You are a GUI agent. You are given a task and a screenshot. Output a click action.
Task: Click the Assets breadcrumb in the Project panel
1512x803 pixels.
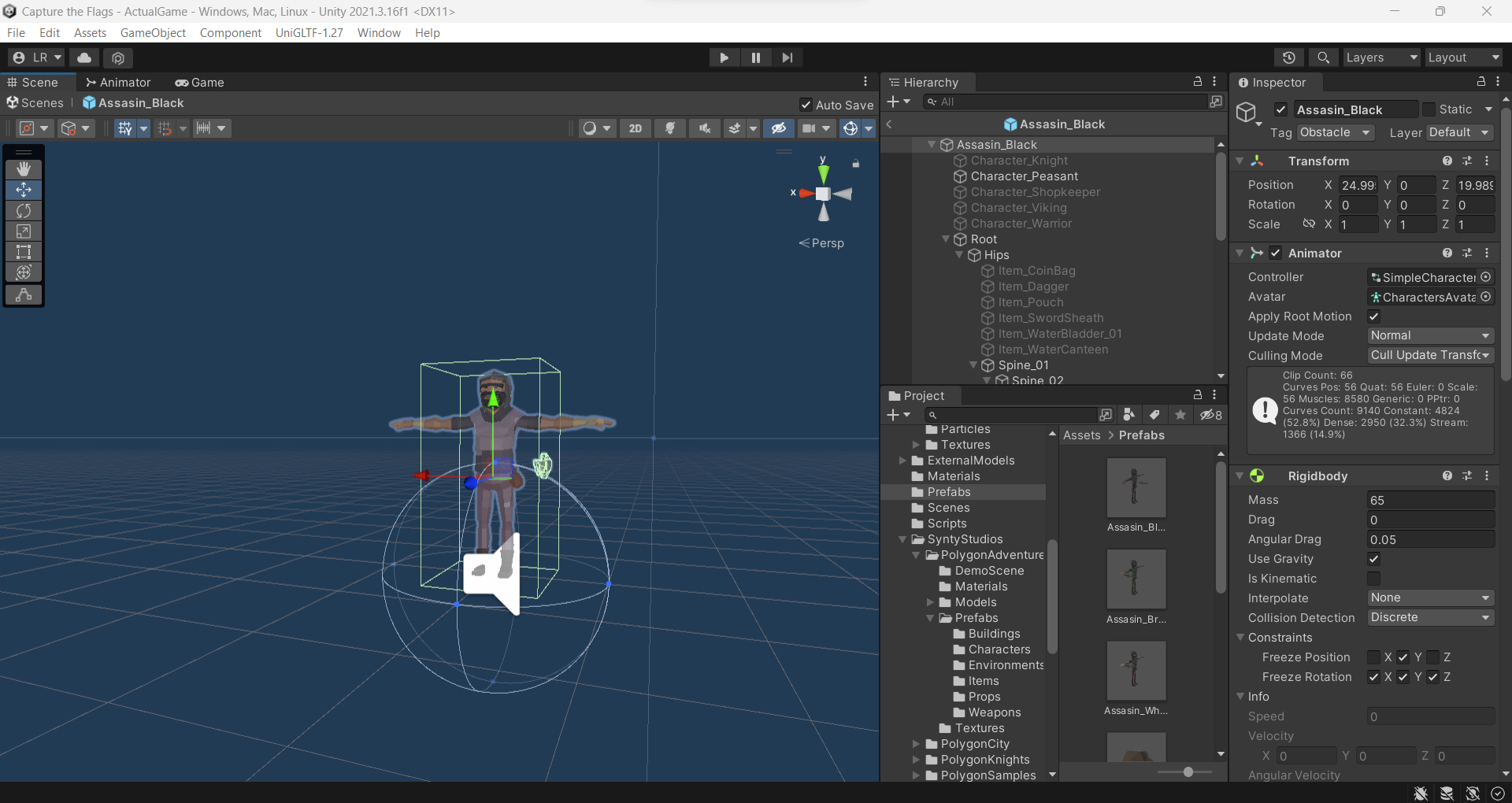coord(1081,435)
